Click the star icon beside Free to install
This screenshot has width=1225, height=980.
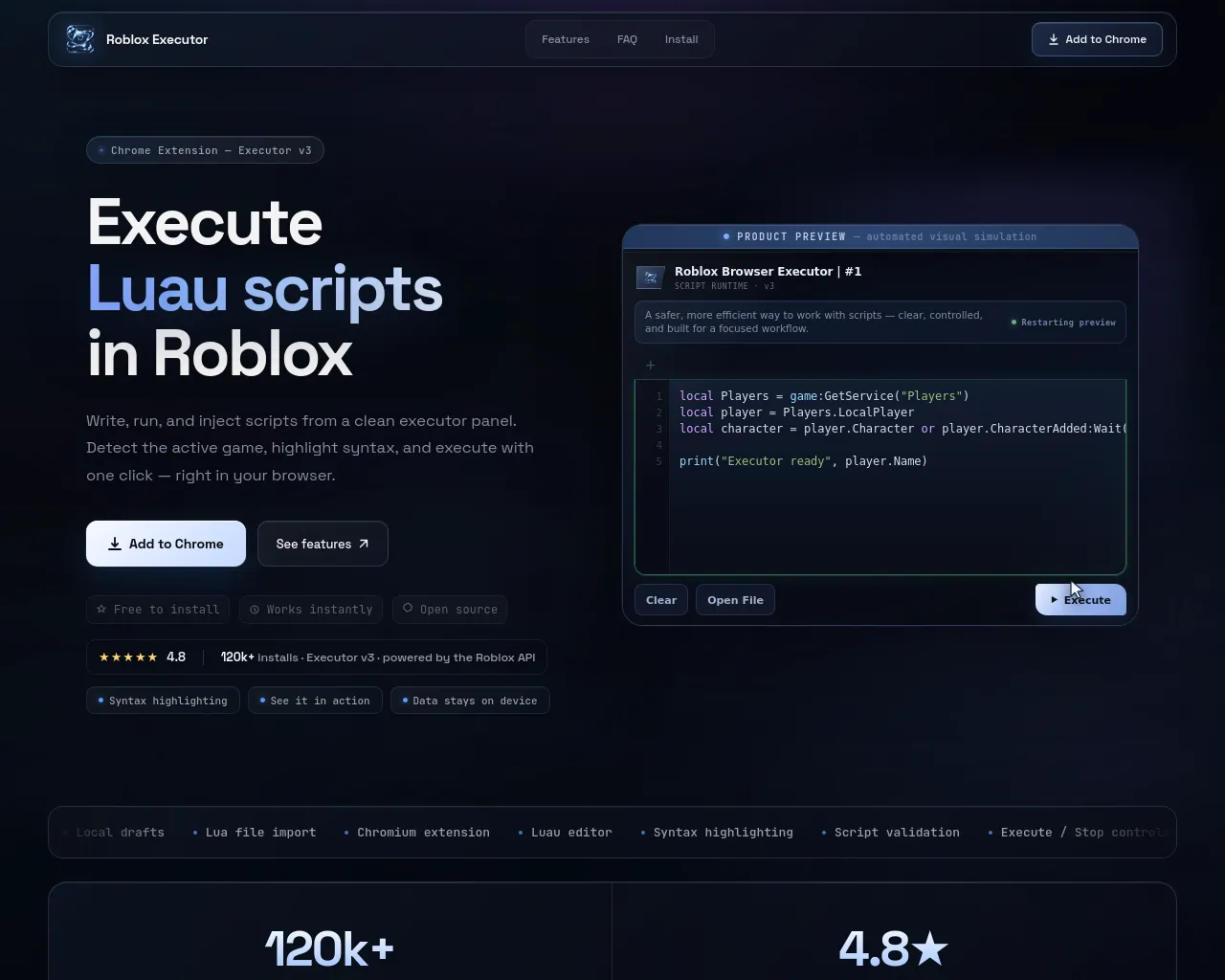(101, 609)
